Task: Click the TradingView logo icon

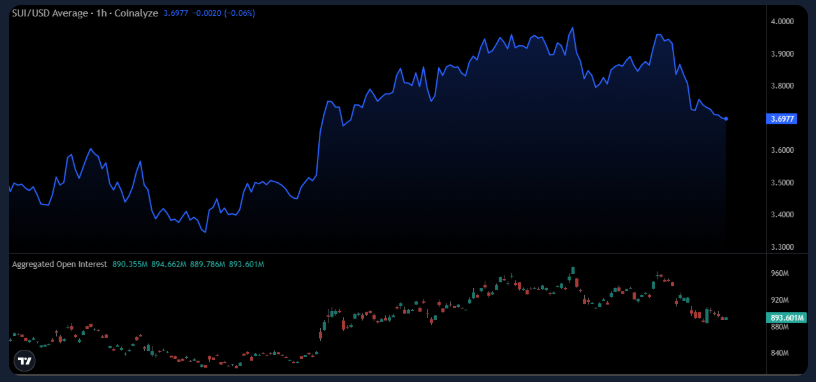Action: (24, 361)
